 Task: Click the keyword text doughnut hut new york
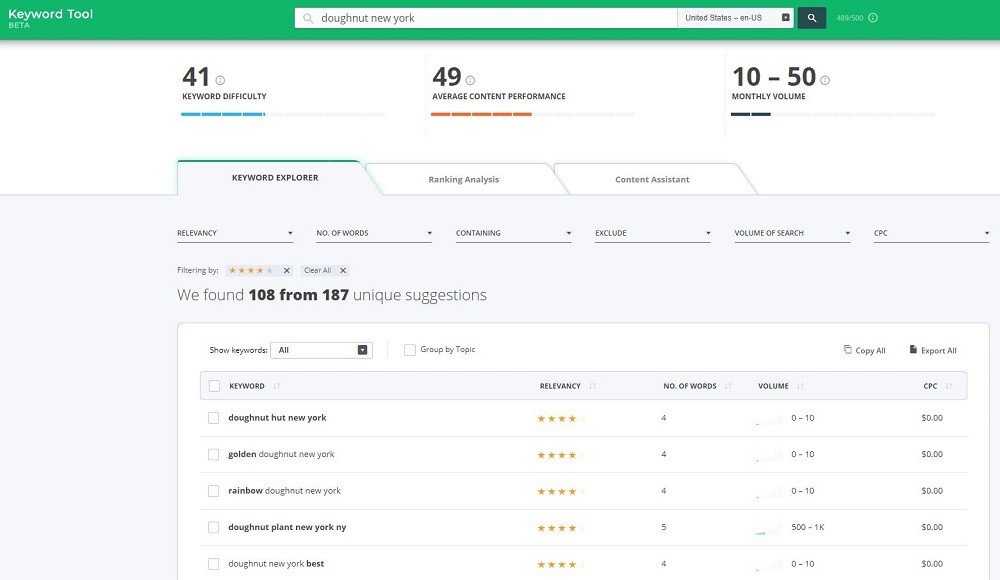point(277,418)
